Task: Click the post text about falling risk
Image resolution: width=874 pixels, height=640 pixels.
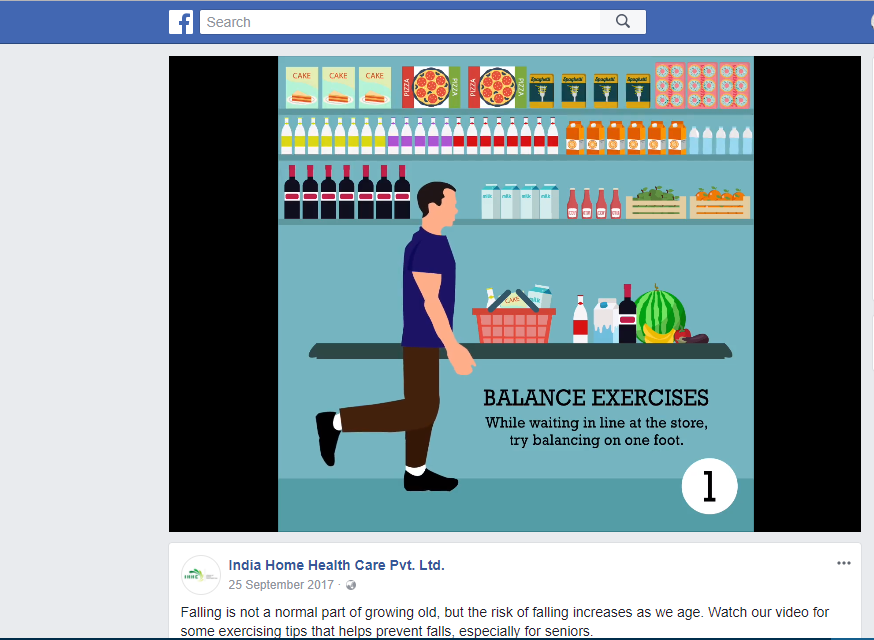Action: click(504, 622)
